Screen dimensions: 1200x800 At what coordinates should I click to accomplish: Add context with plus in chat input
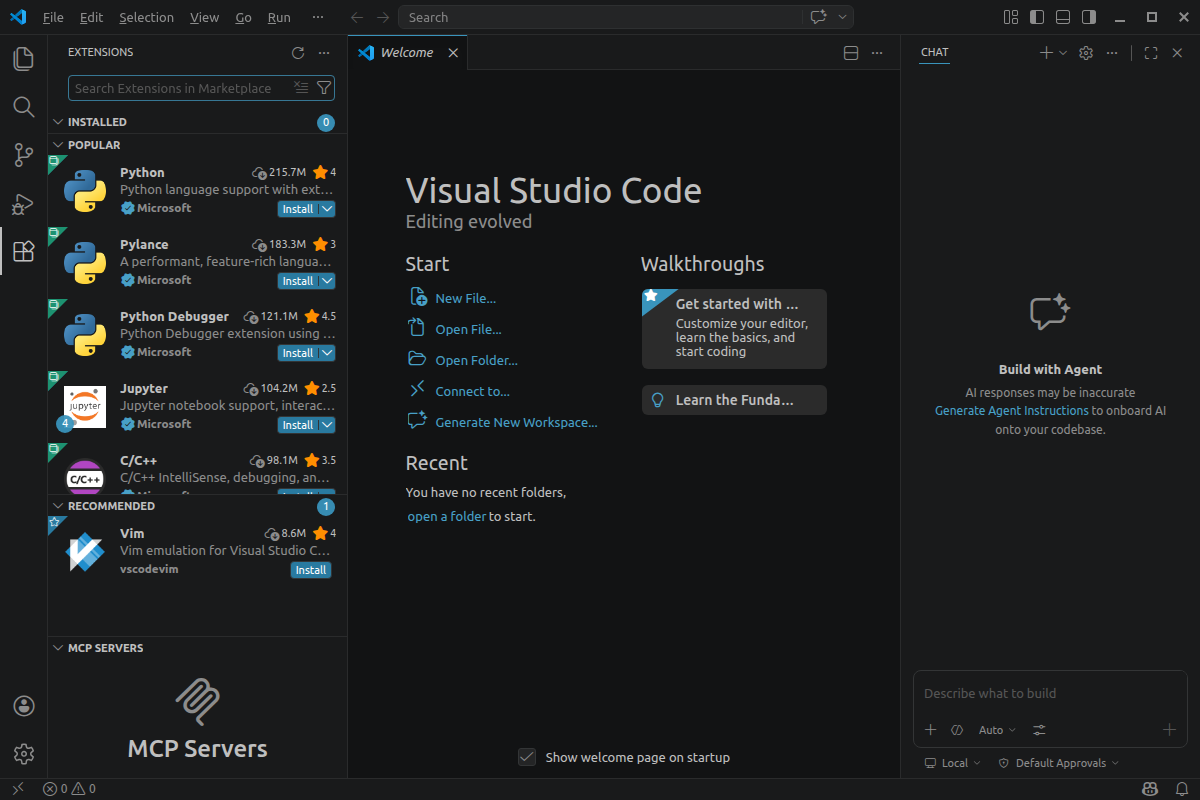pos(930,730)
